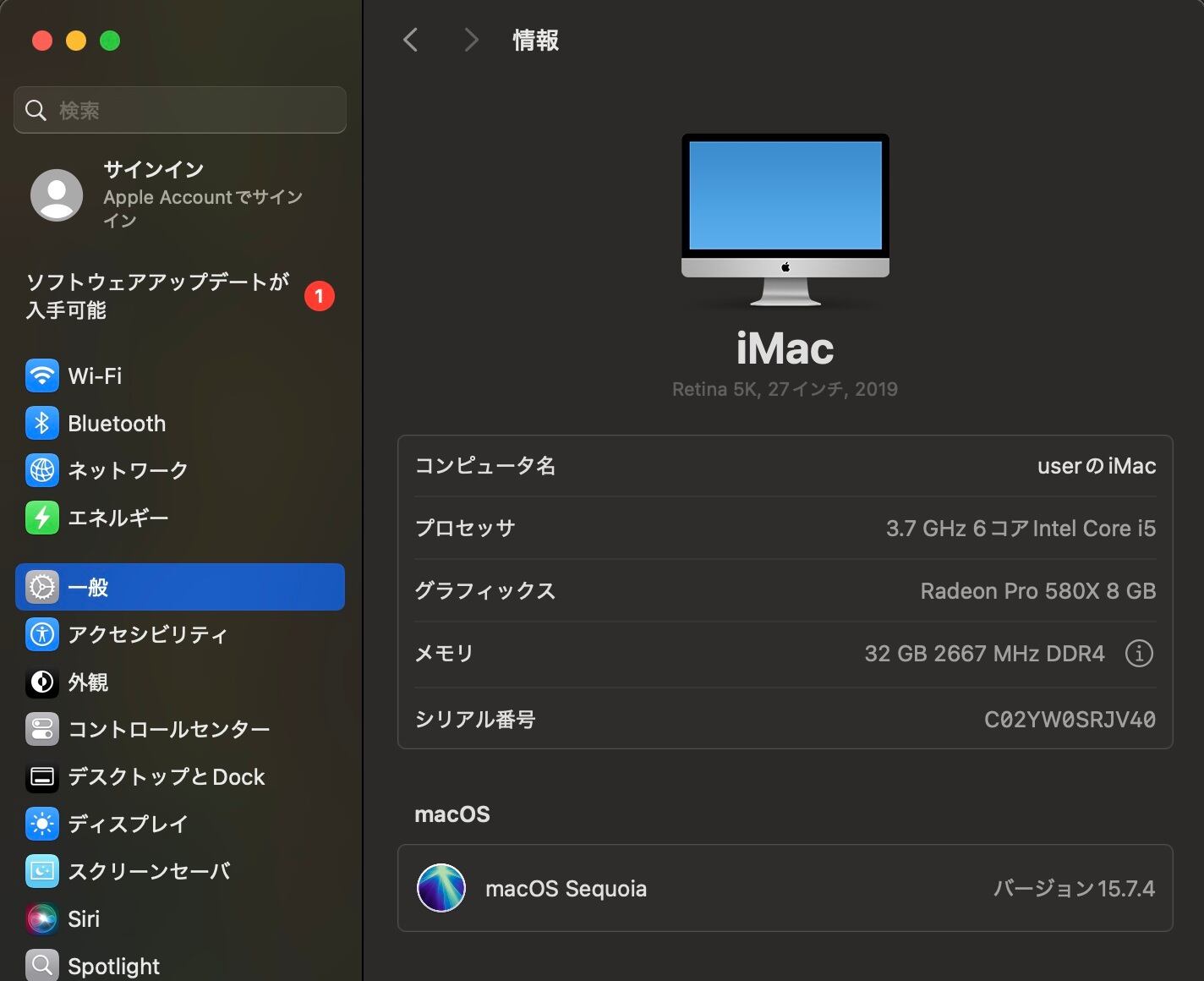The width and height of the screenshot is (1204, 981).
Task: Close the settings window with red button
Action: tap(42, 41)
